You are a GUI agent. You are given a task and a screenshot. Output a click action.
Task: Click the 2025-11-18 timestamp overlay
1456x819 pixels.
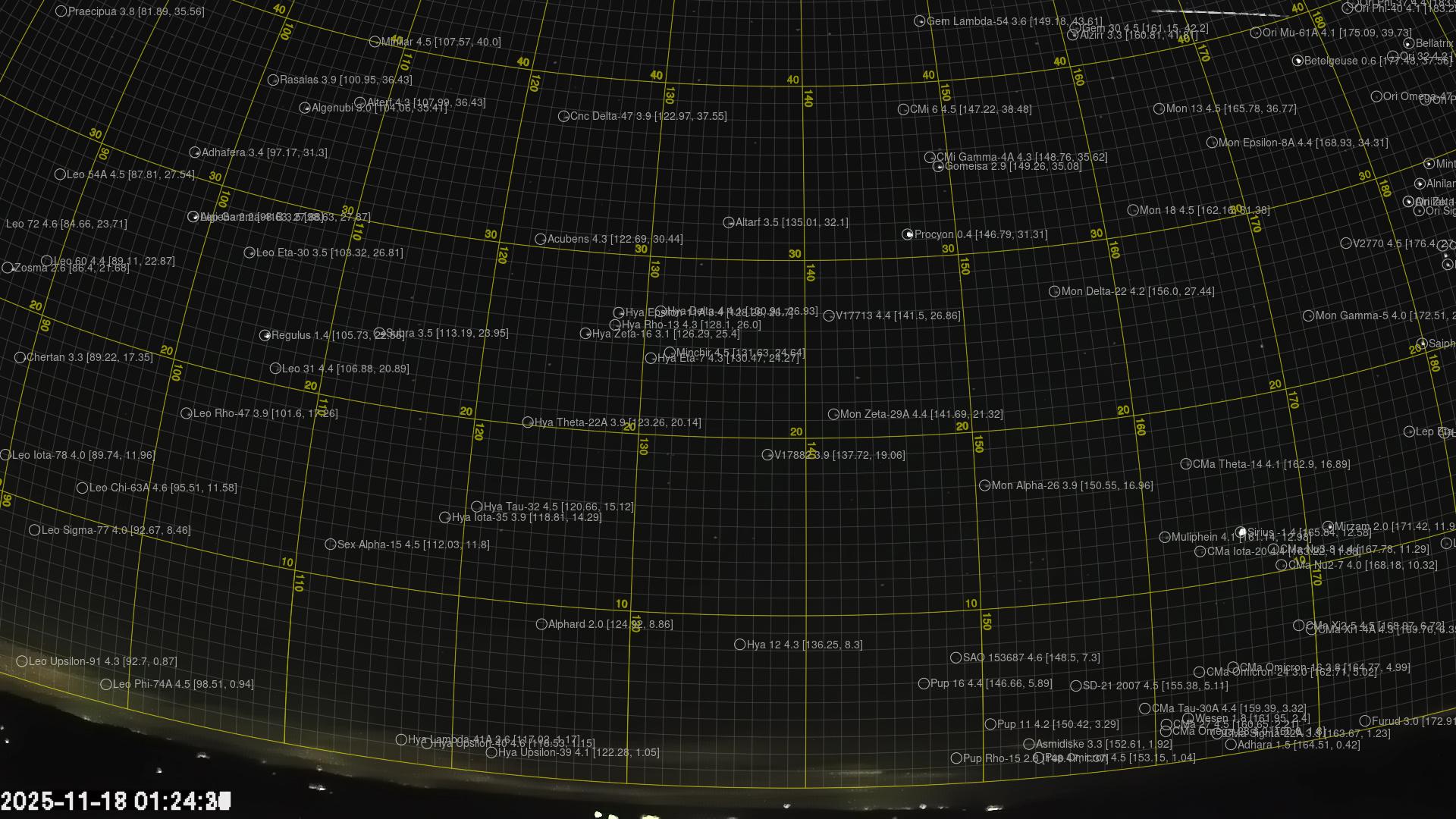pos(115,801)
